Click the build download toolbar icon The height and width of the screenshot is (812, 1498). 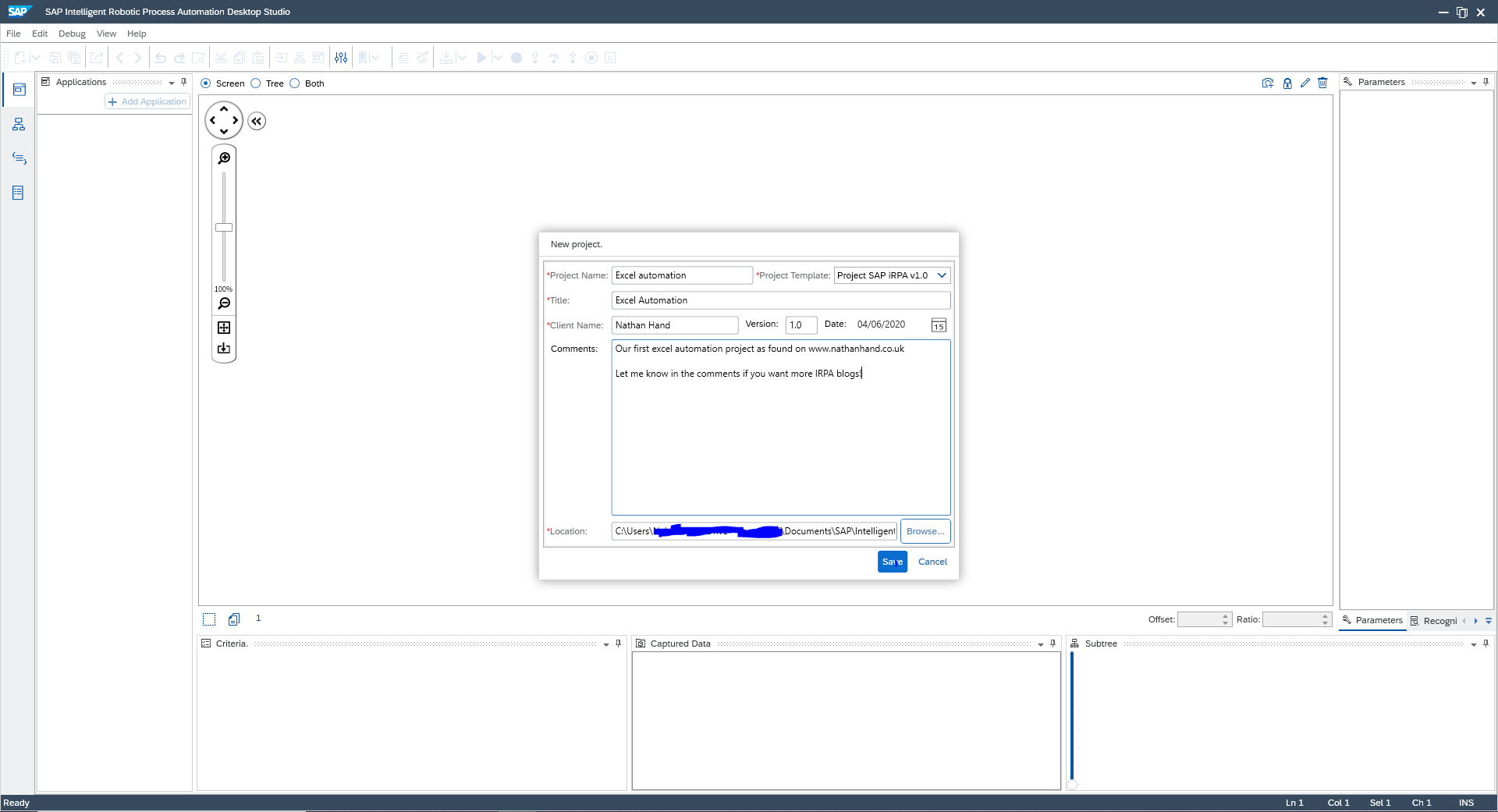[445, 58]
